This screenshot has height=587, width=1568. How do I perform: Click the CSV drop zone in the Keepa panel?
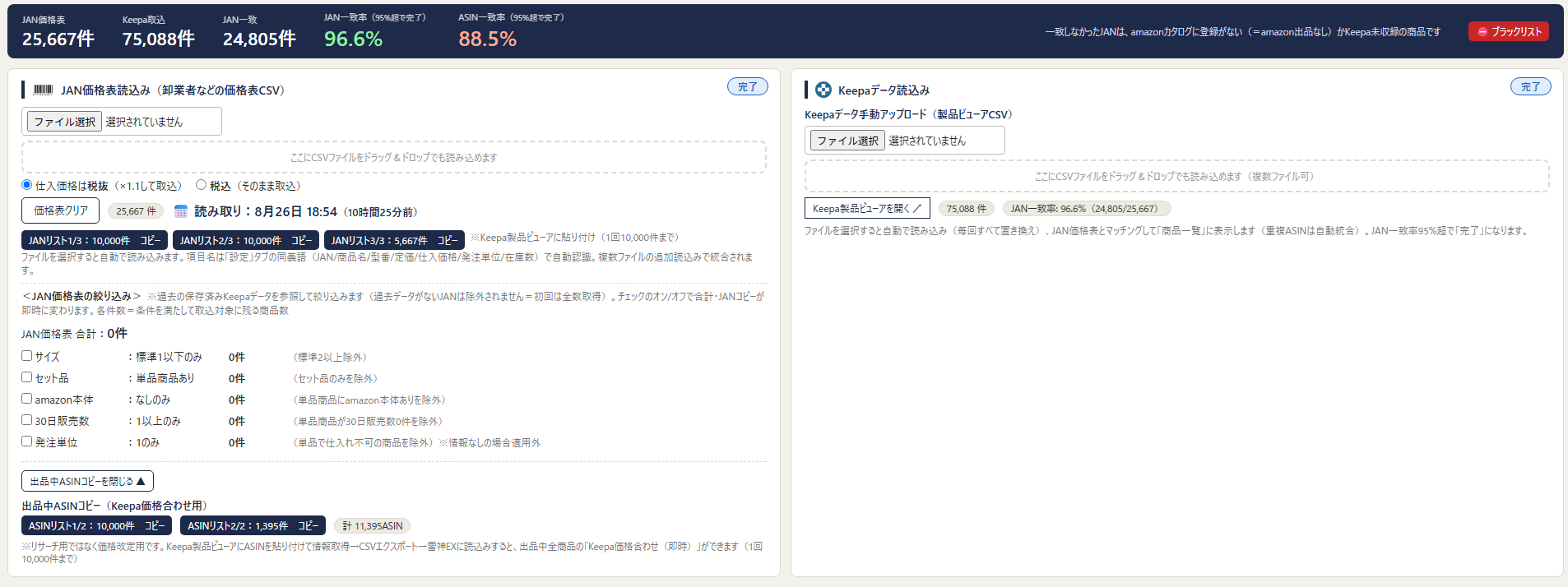tap(1177, 176)
